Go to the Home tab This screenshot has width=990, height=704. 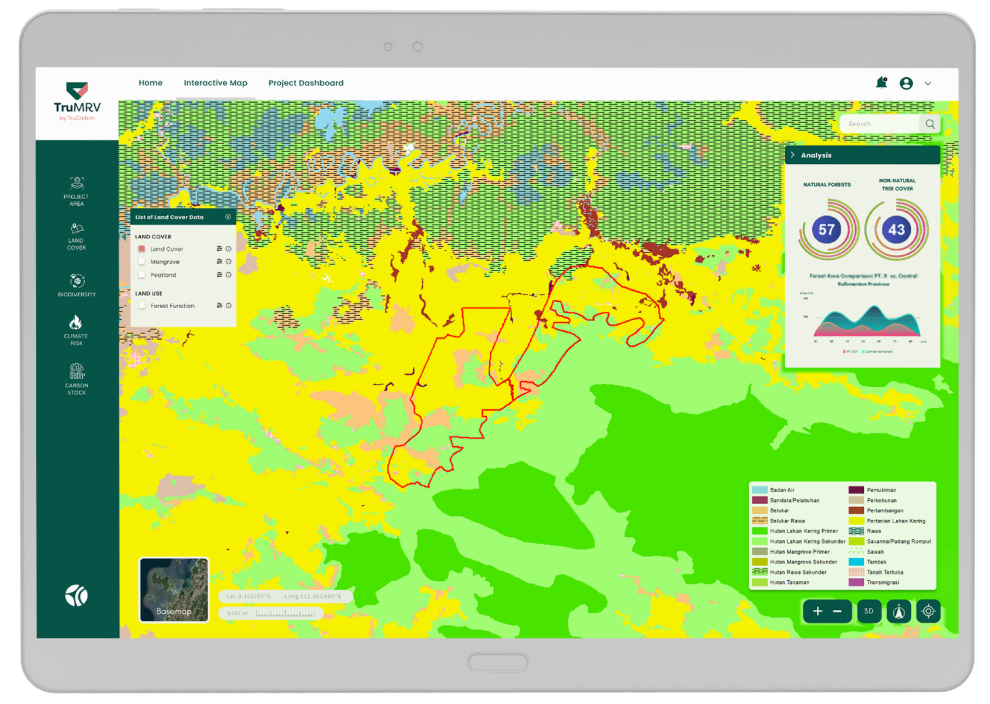pos(150,83)
